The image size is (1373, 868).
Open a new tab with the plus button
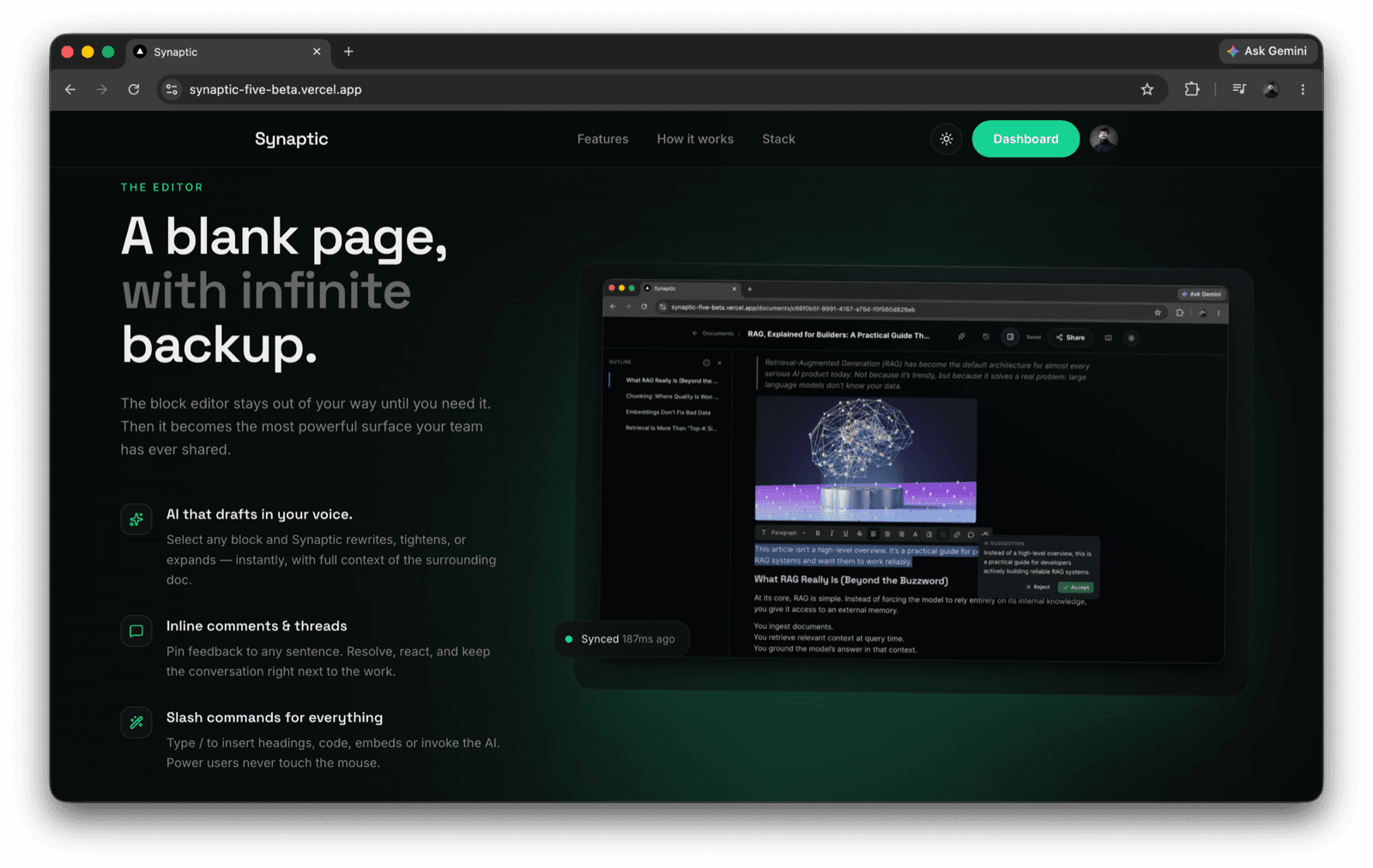pyautogui.click(x=348, y=51)
